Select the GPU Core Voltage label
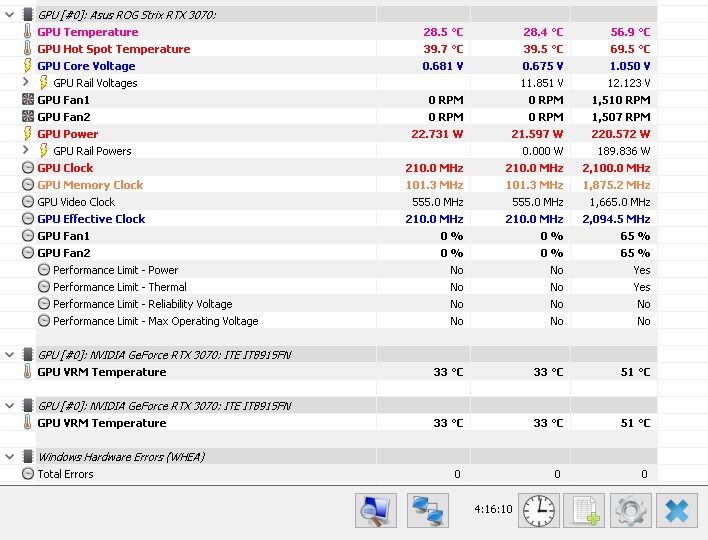The height and width of the screenshot is (540, 708). [x=86, y=66]
